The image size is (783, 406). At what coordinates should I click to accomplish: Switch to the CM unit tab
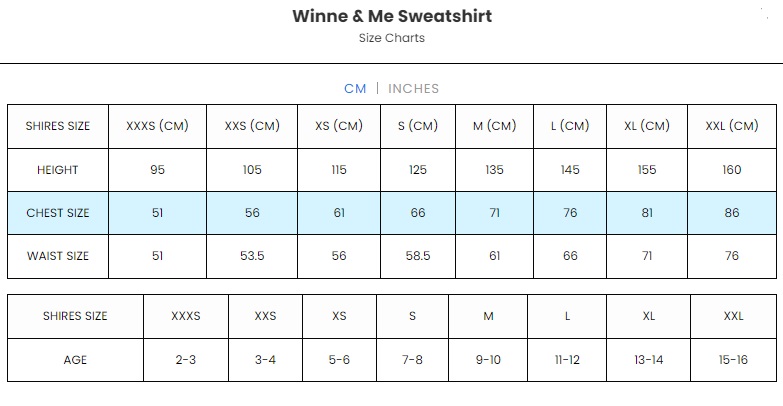(355, 88)
